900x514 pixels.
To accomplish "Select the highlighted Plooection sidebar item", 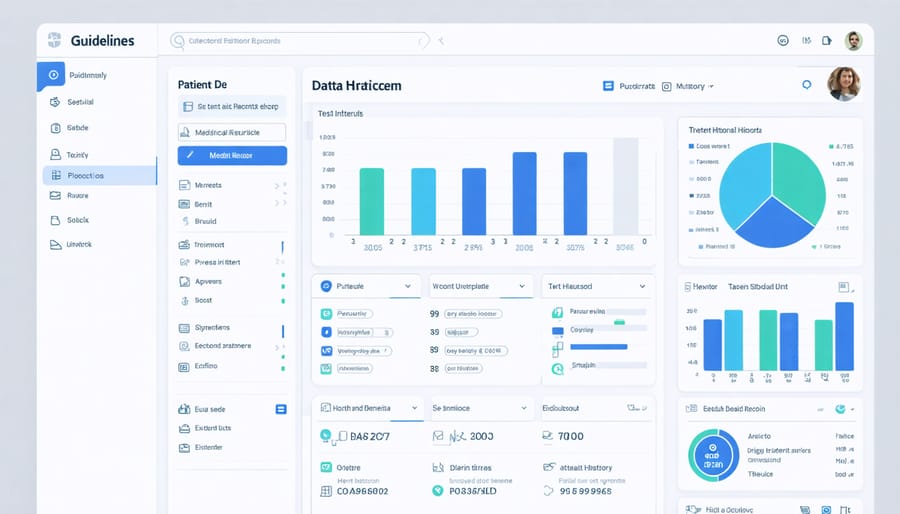I will [x=99, y=175].
